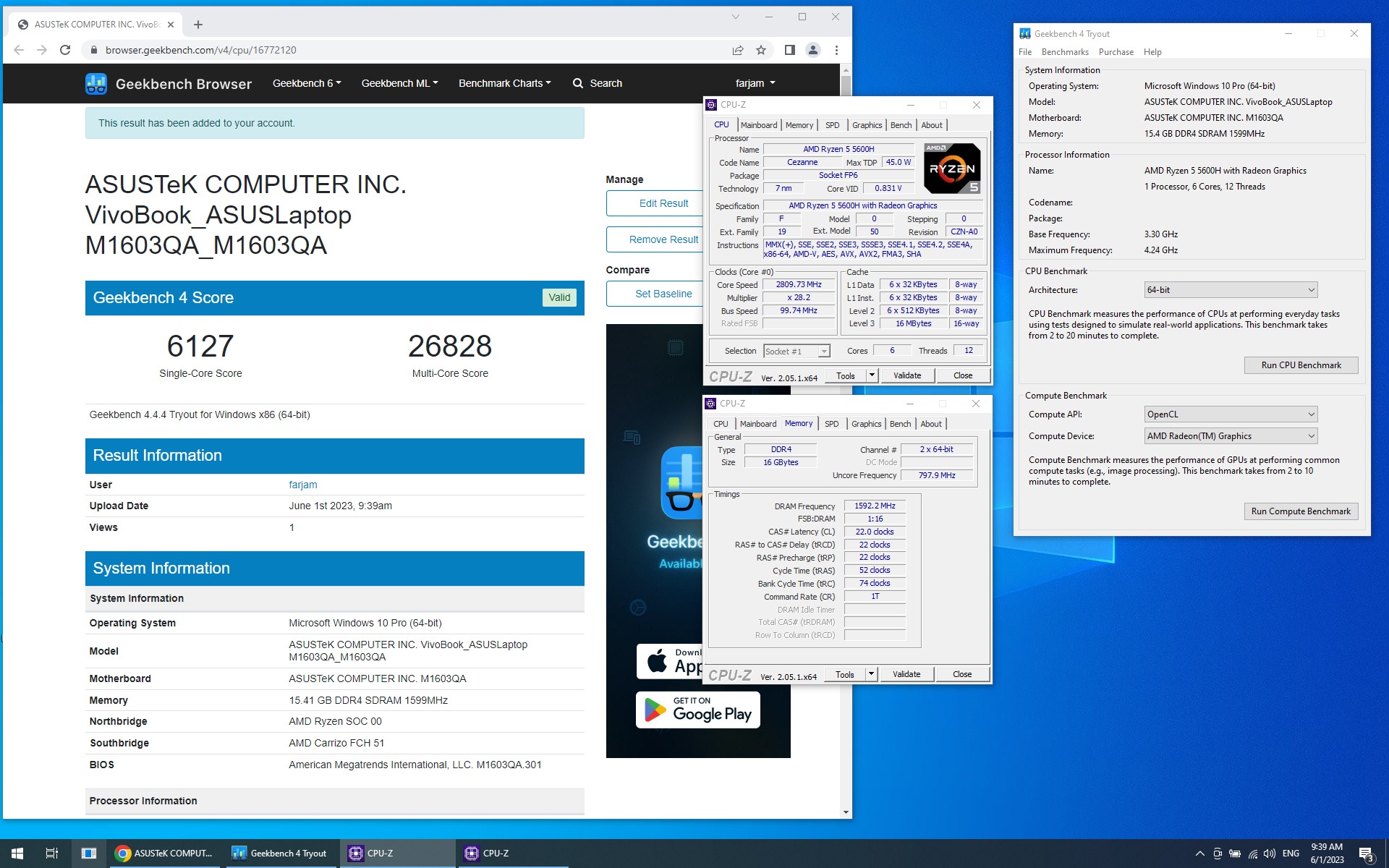Viewport: 1389px width, 868px height.
Task: Click the Valid badge on score header
Action: pos(559,297)
